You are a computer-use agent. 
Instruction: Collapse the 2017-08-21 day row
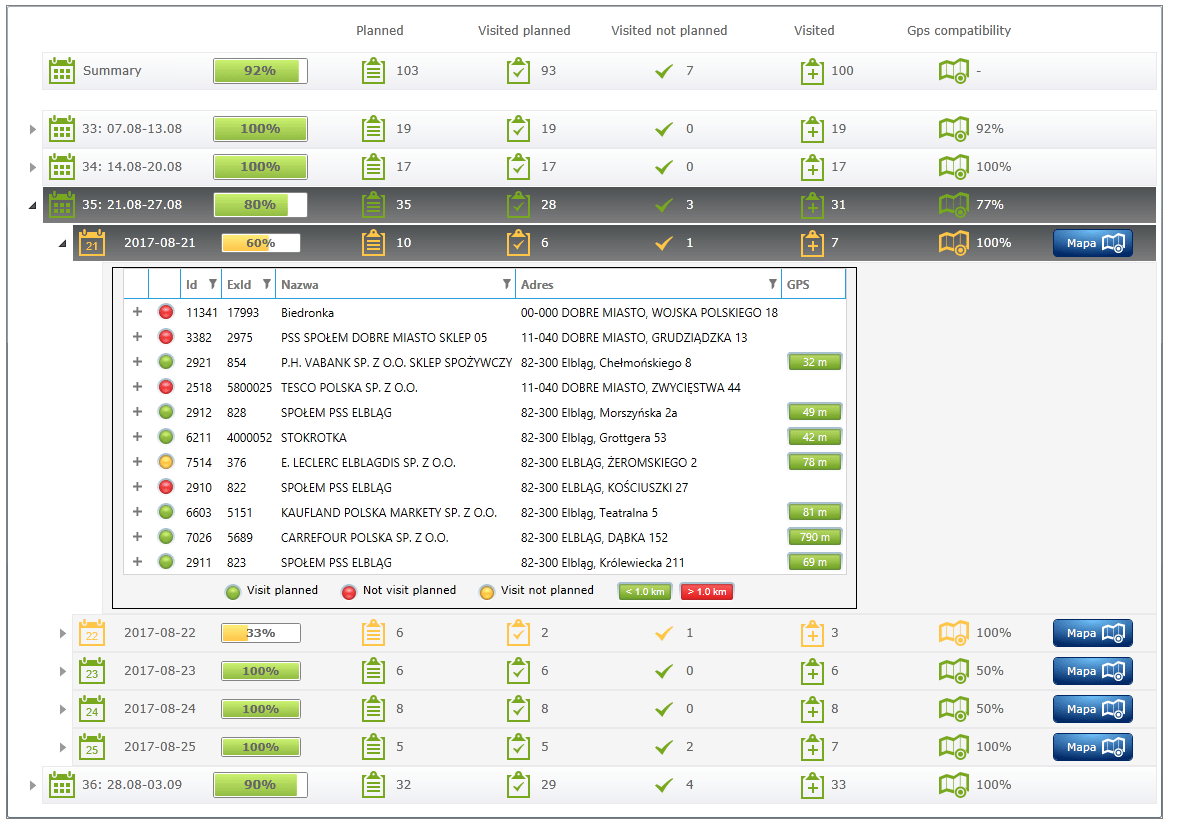(x=62, y=244)
